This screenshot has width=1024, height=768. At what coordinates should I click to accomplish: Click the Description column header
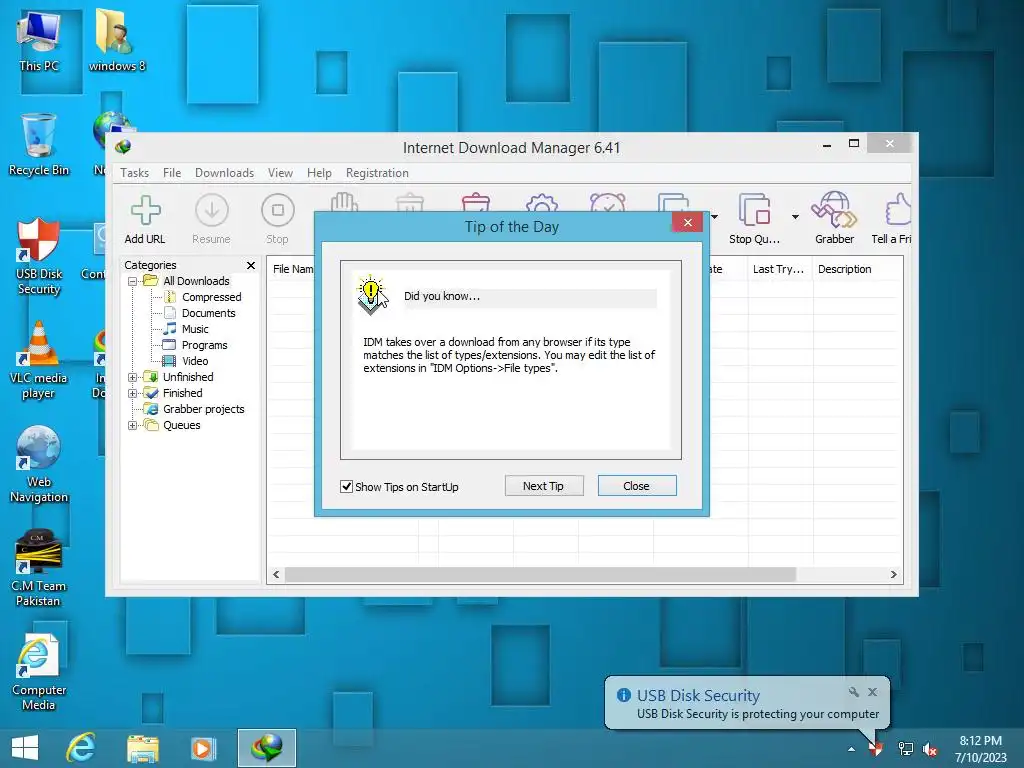pyautogui.click(x=844, y=269)
